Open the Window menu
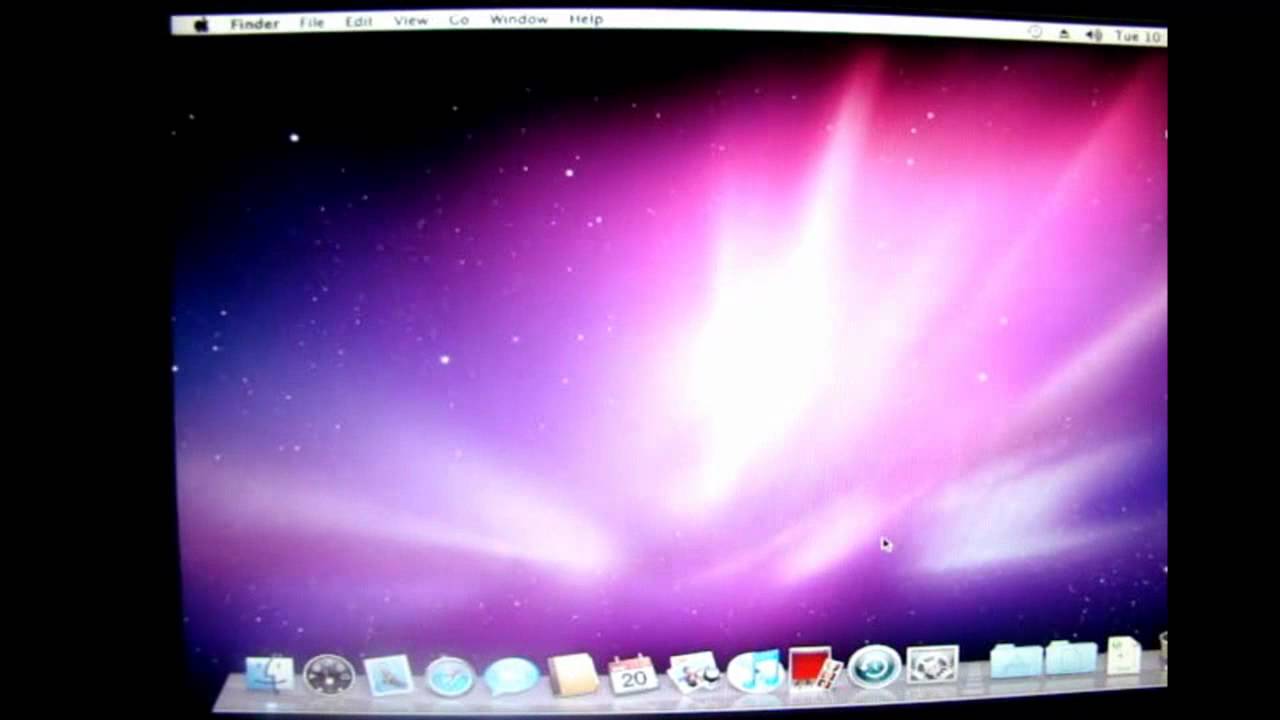The height and width of the screenshot is (720, 1280). coord(519,19)
